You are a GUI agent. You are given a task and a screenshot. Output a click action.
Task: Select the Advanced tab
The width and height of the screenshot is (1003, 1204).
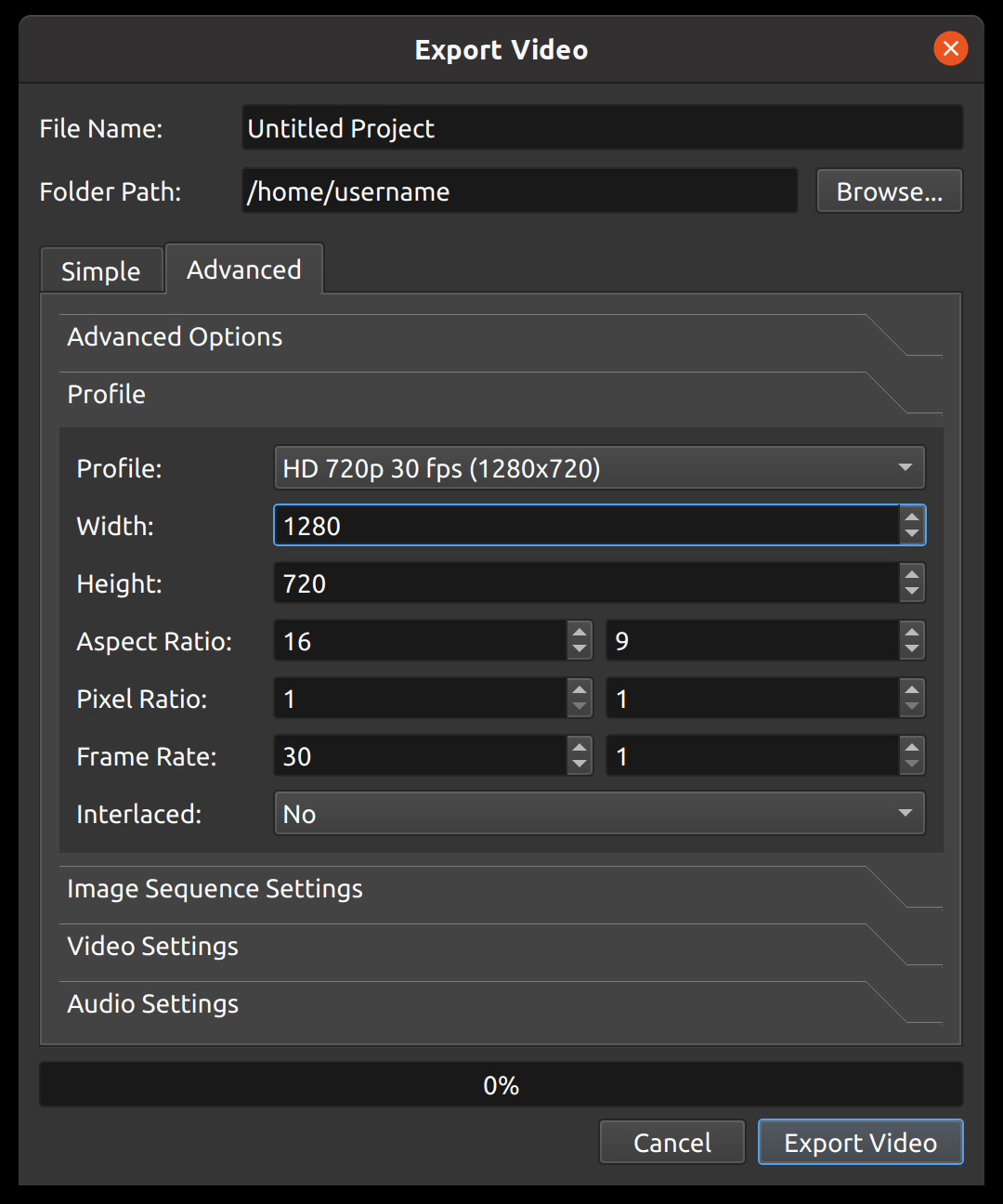coord(243,268)
